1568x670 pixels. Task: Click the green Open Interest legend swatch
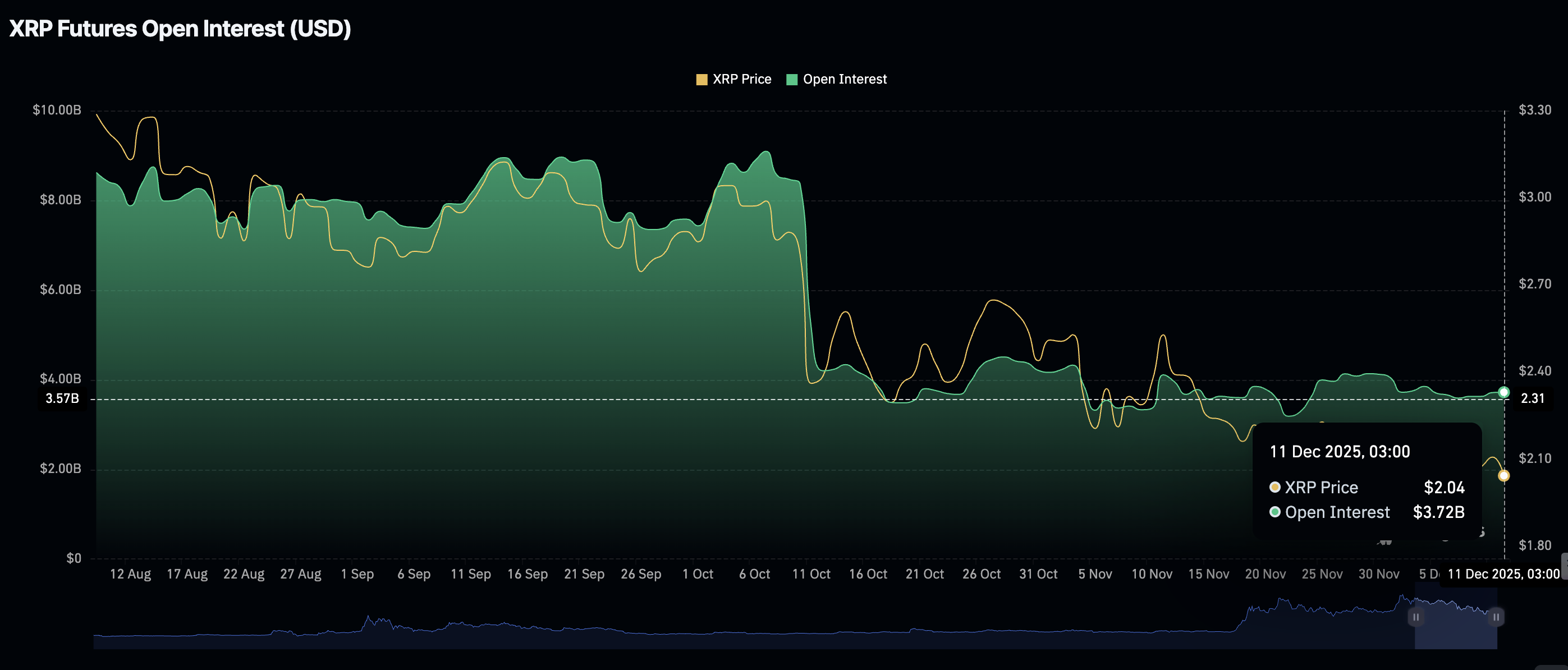791,79
